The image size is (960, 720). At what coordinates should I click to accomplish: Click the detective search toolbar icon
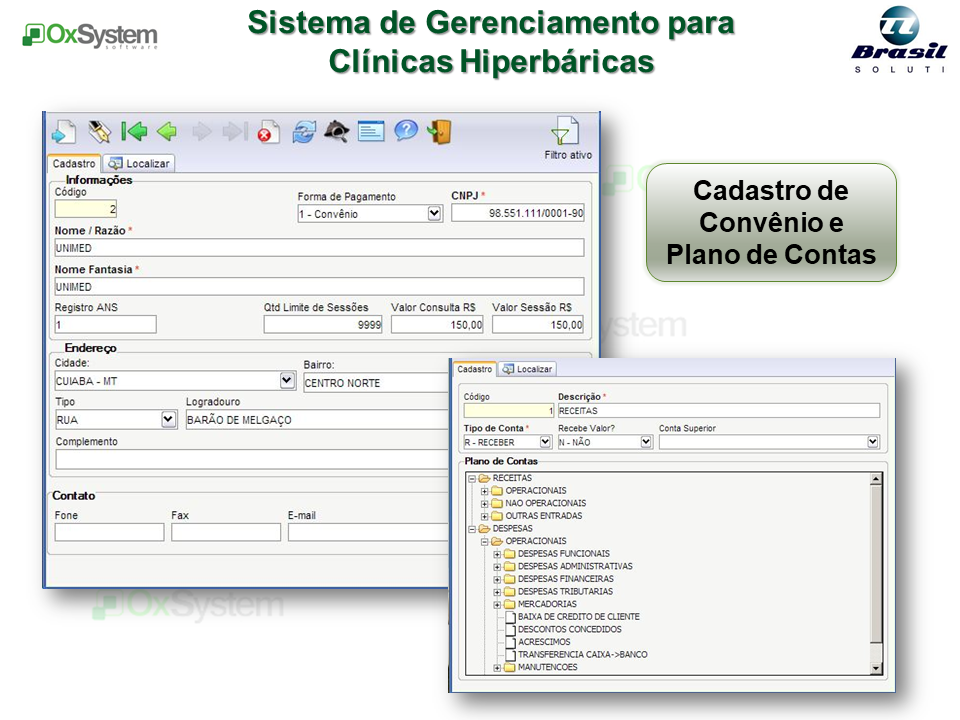pyautogui.click(x=337, y=132)
